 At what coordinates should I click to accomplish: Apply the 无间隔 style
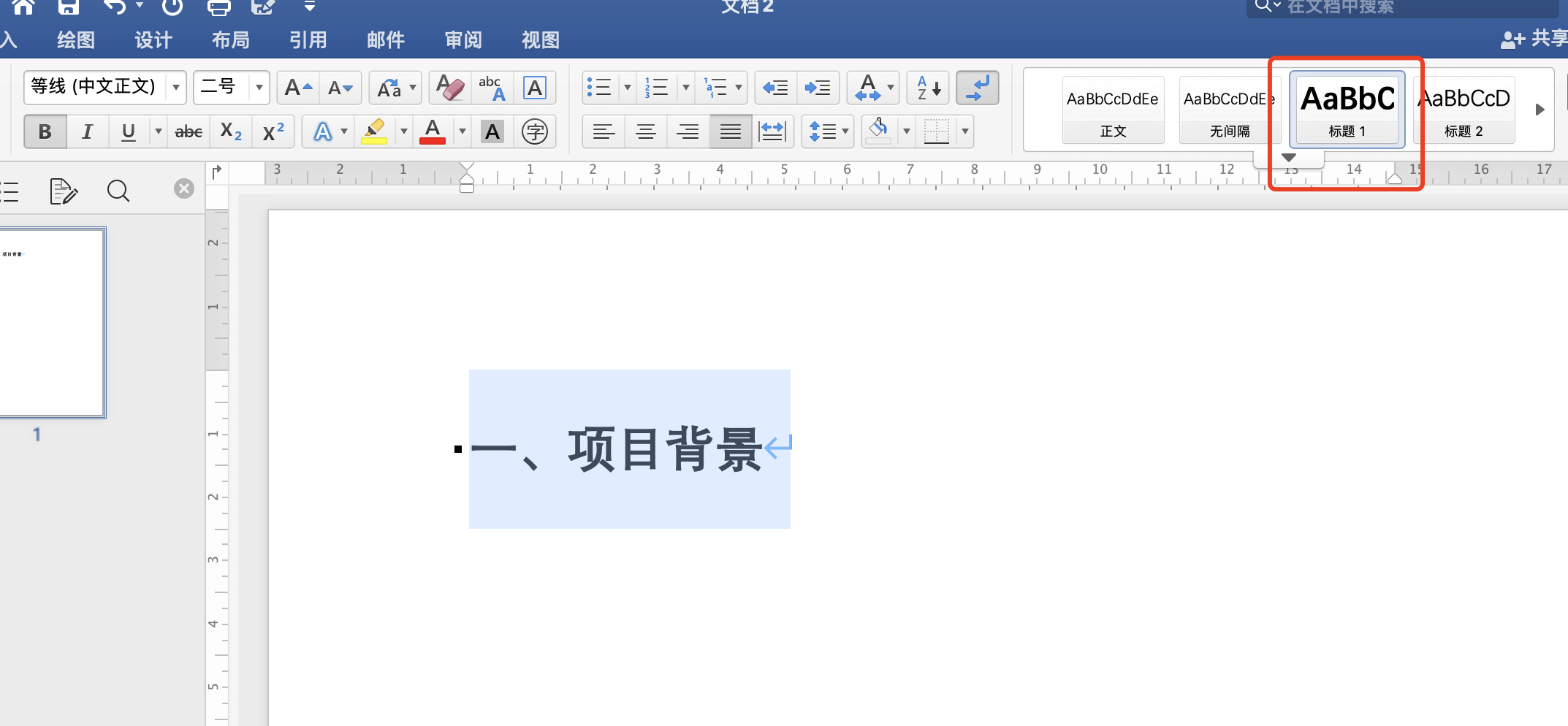coord(1230,110)
